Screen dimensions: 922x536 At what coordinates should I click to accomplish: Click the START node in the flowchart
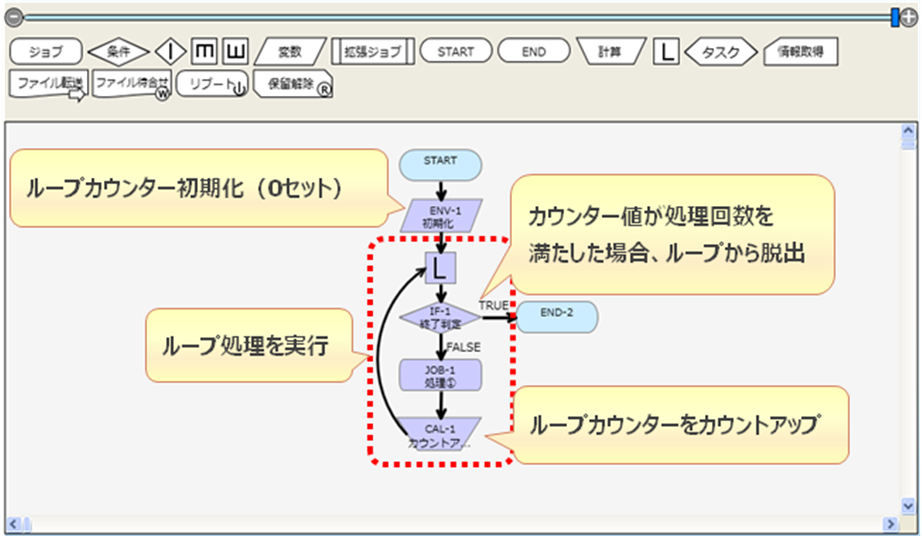(x=440, y=165)
